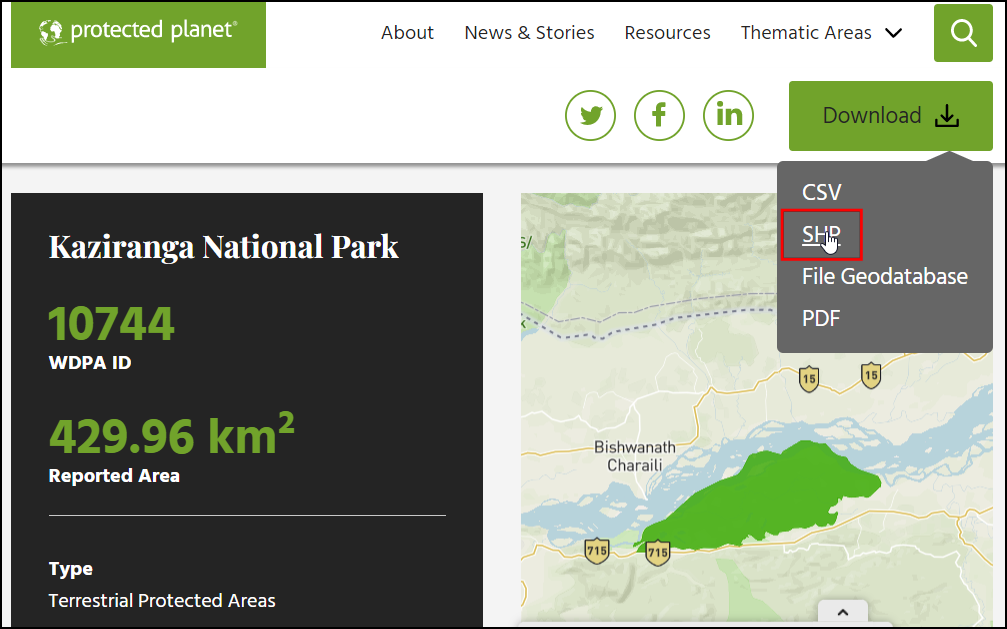Click the 429.96 km² reported area value
Image resolution: width=1007 pixels, height=629 pixels.
click(171, 434)
